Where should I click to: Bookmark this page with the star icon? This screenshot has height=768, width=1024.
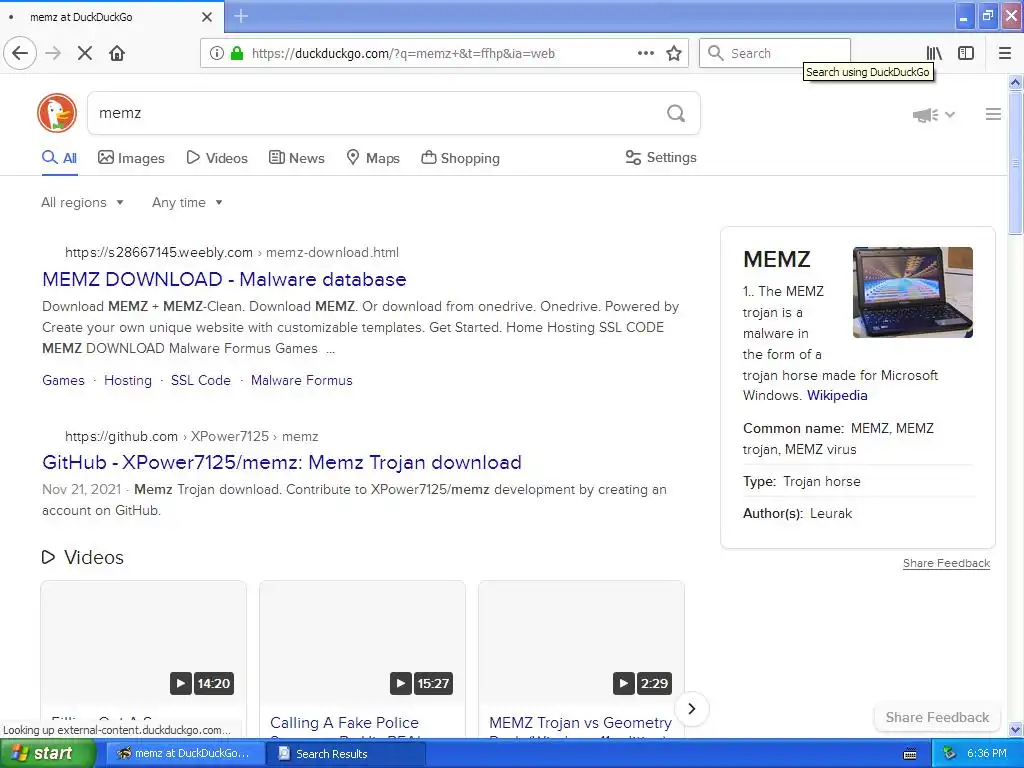[674, 54]
